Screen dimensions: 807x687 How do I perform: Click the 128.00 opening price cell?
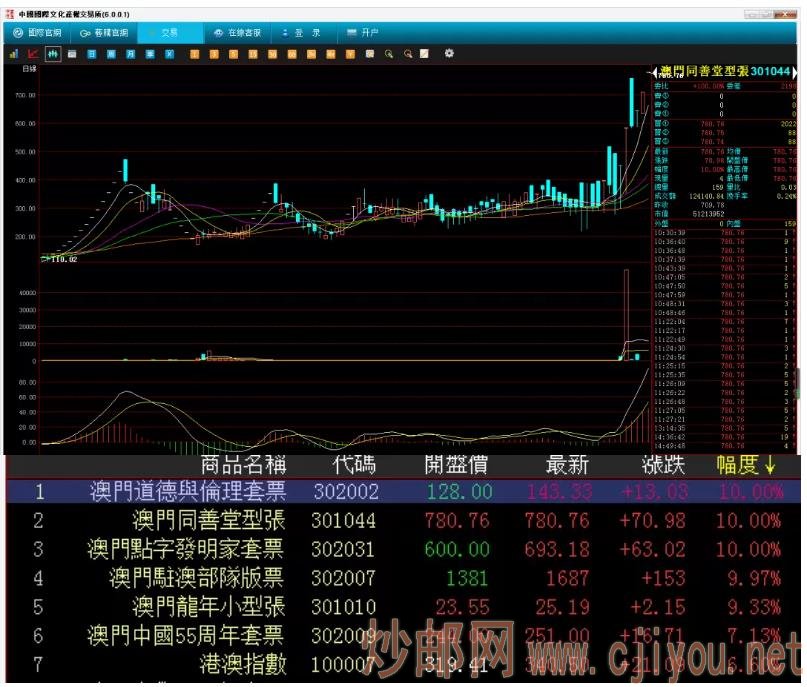[460, 492]
